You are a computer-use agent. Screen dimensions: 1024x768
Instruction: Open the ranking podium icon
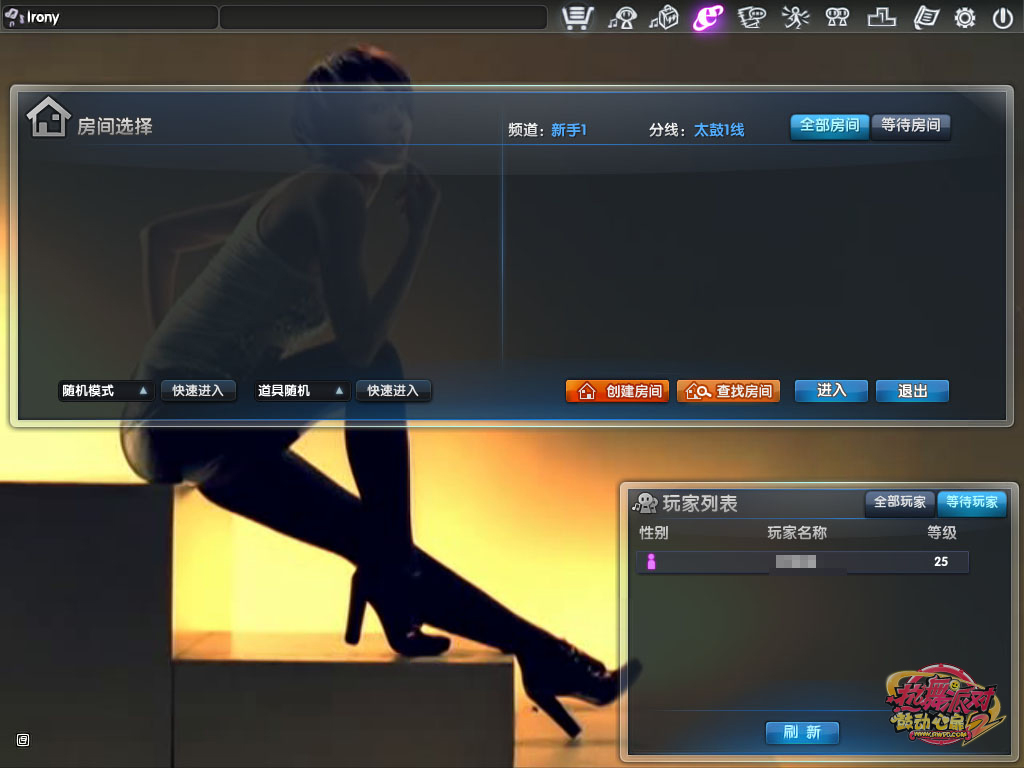point(881,18)
